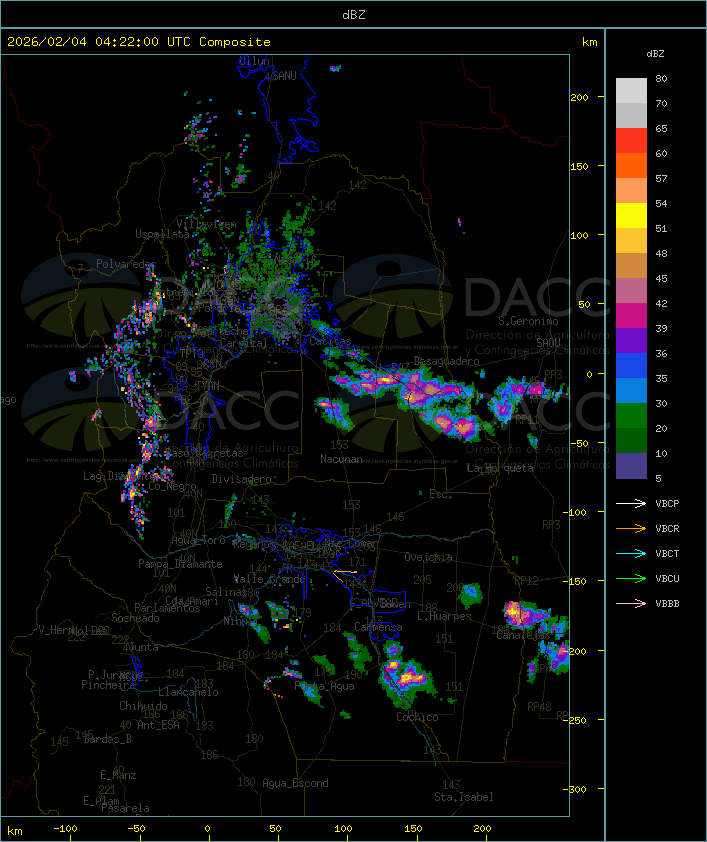Click the VBCR legend label

[x=667, y=529]
